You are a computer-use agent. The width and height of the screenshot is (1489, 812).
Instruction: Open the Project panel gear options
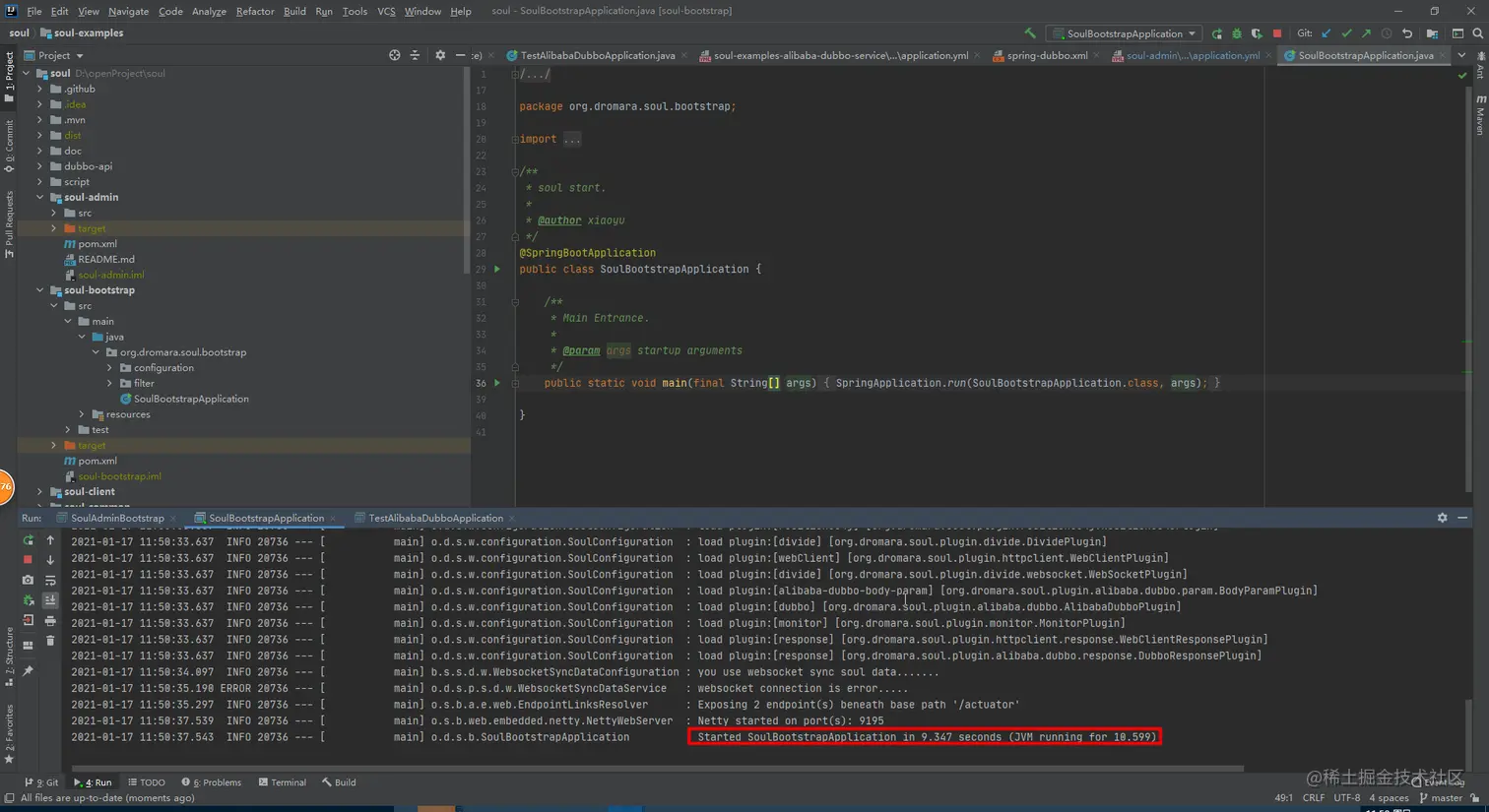(x=440, y=55)
